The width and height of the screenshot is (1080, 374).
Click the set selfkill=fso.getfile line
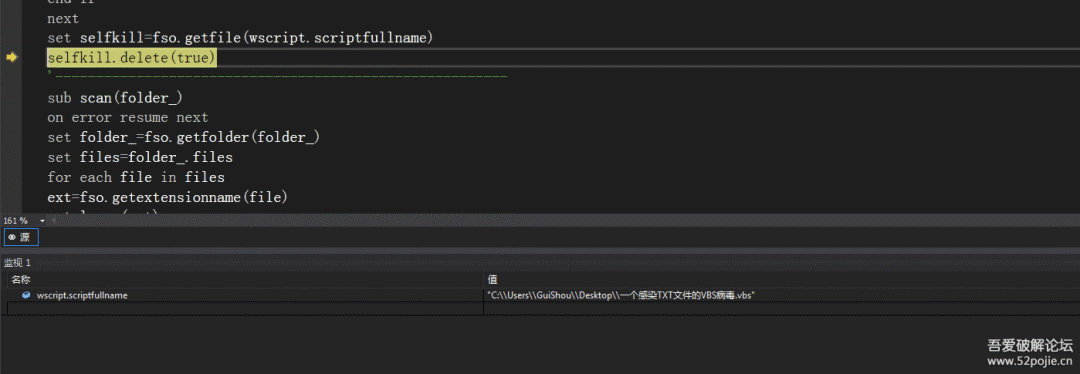point(240,38)
